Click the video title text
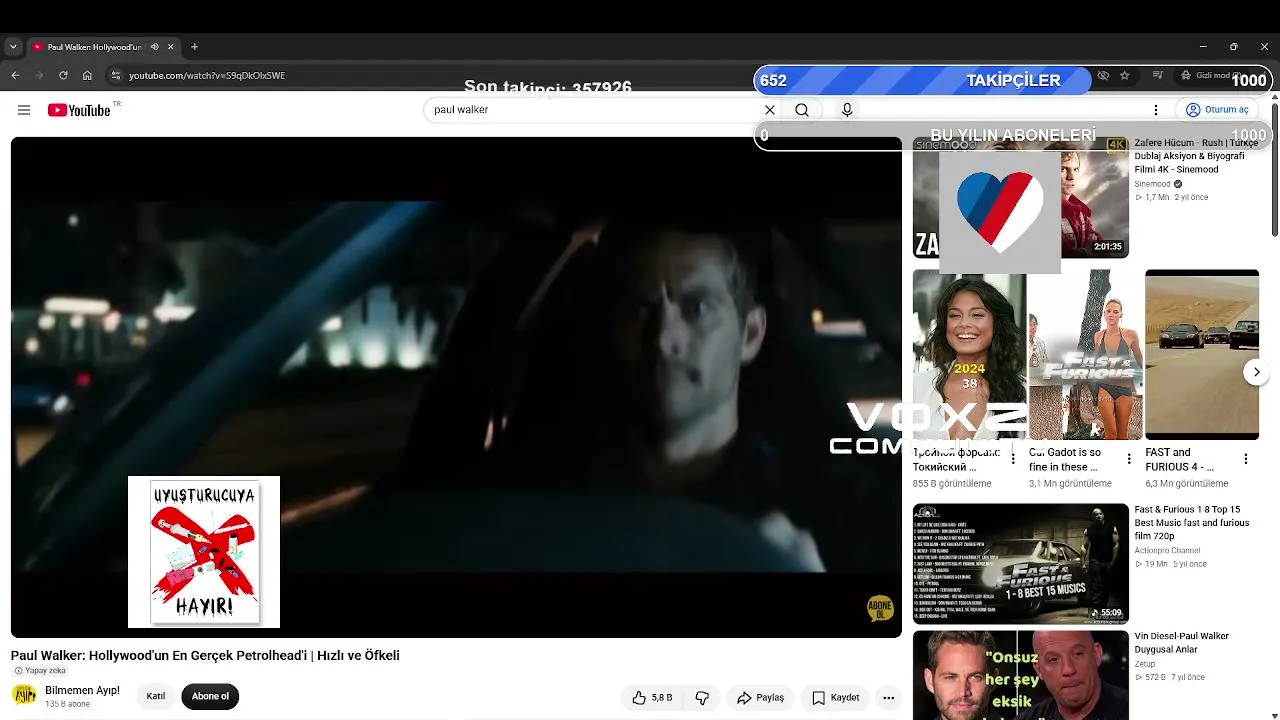The image size is (1280, 720). (x=205, y=656)
